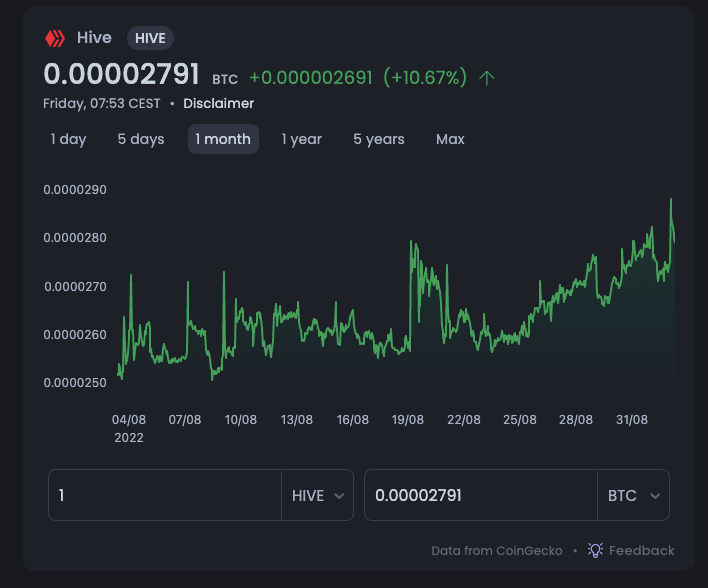The height and width of the screenshot is (588, 708).
Task: Click the 16/08 date label
Action: pyautogui.click(x=353, y=420)
